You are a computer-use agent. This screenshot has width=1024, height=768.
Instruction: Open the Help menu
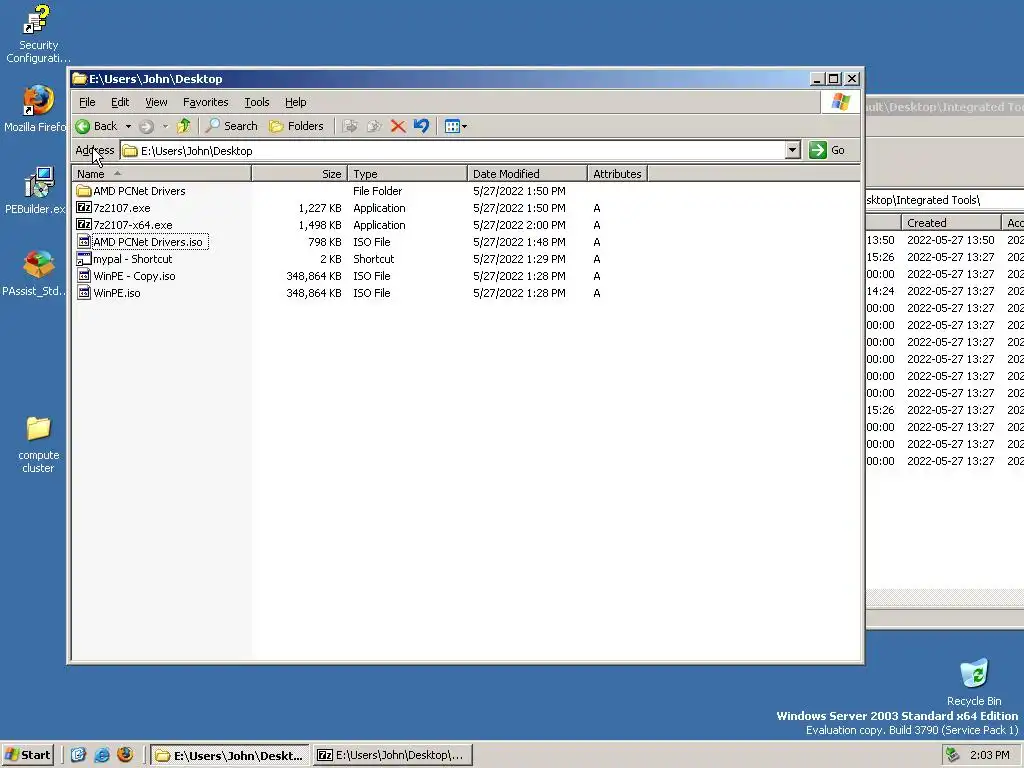[295, 102]
